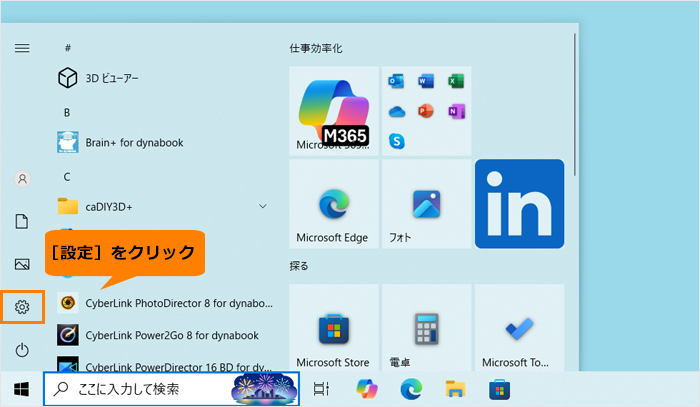Viewport: 700px width, 407px height.
Task: Open the LinkedIn tile
Action: pyautogui.click(x=519, y=204)
